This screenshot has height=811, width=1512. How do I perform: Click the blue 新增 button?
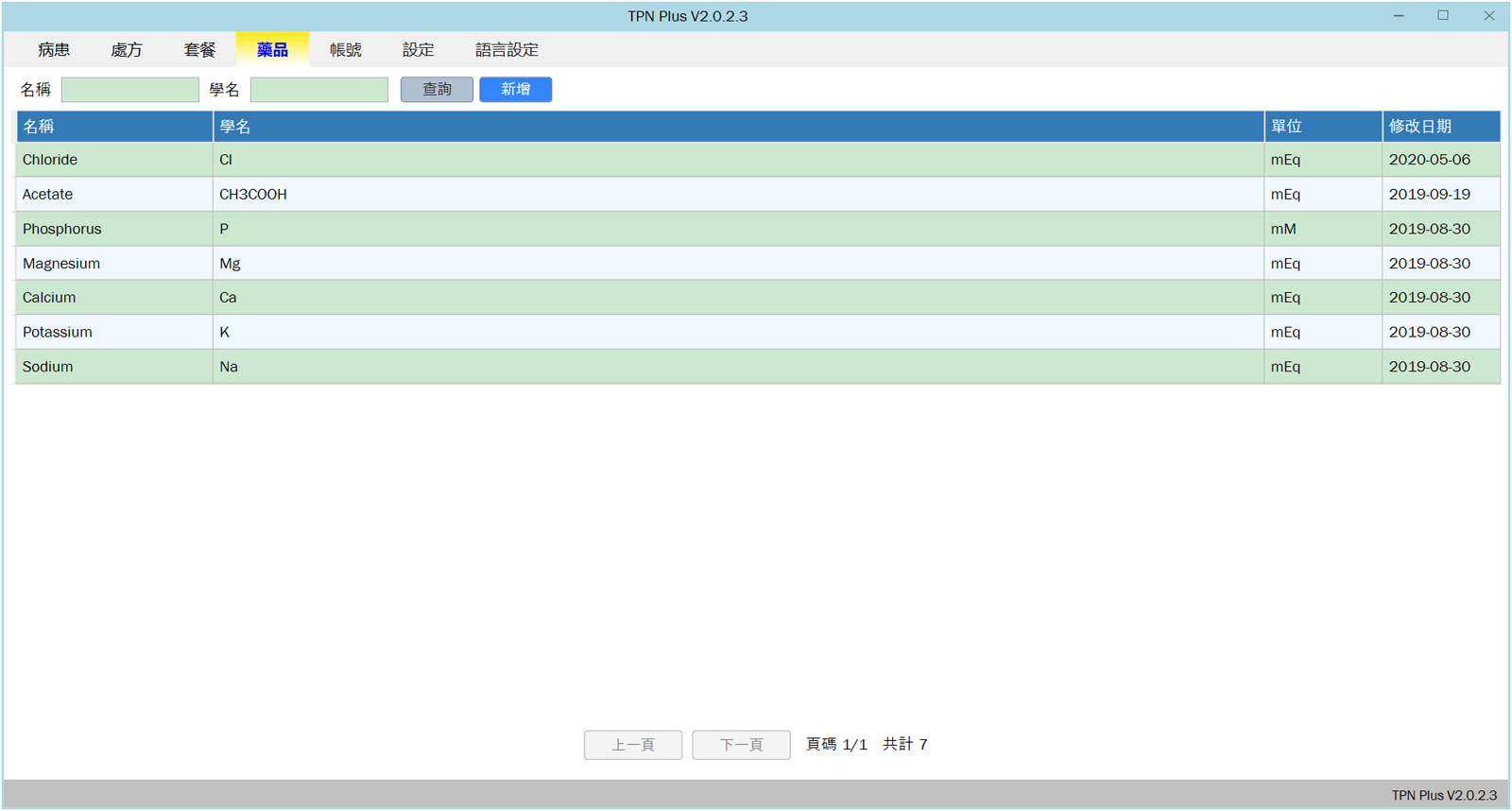coord(515,90)
